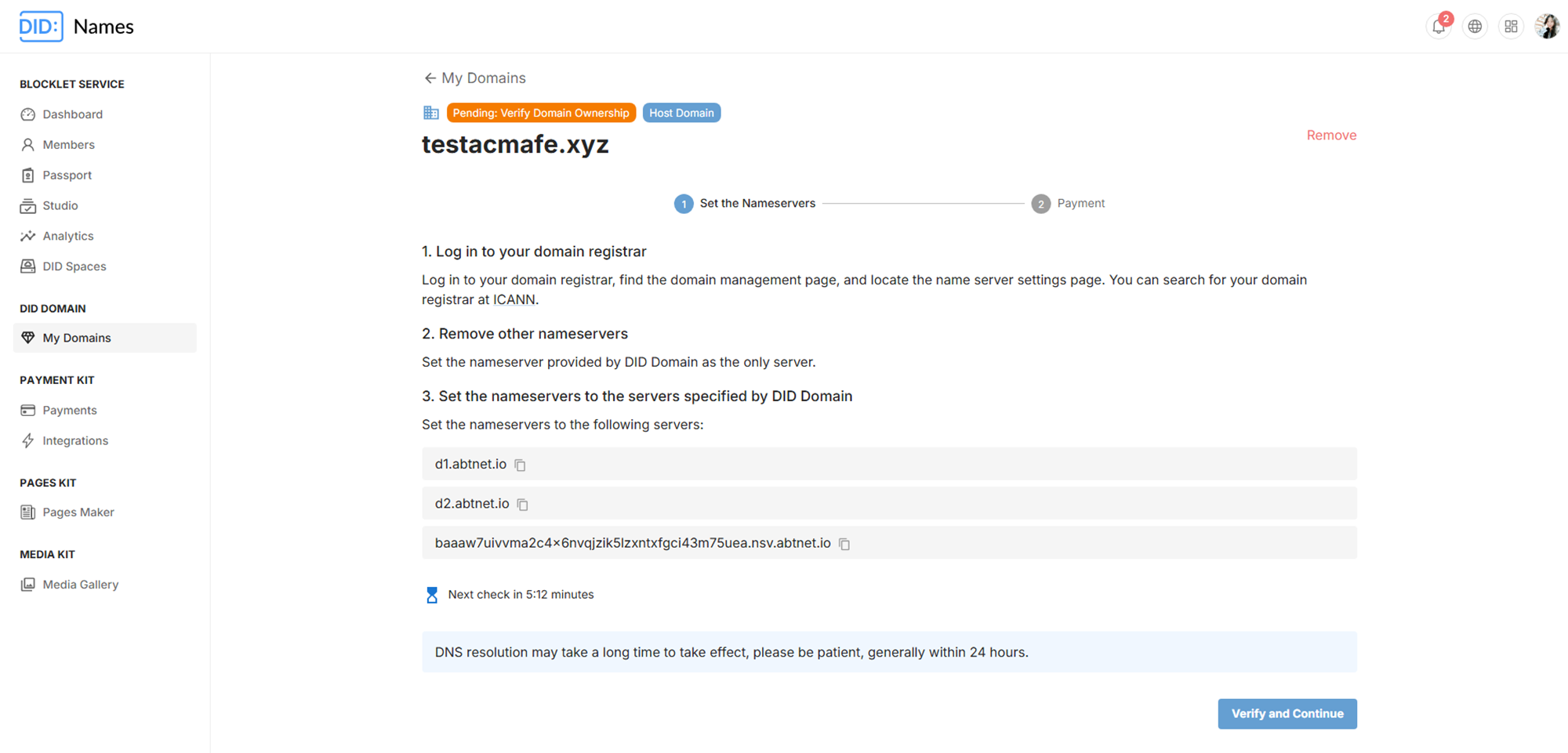
Task: Click Verify and Continue button
Action: pyautogui.click(x=1287, y=714)
